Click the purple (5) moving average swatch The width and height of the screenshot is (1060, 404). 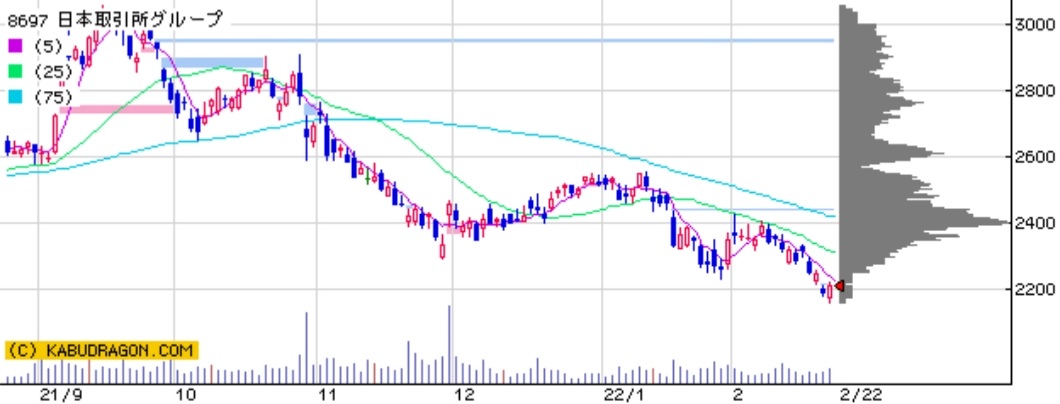pyautogui.click(x=15, y=47)
